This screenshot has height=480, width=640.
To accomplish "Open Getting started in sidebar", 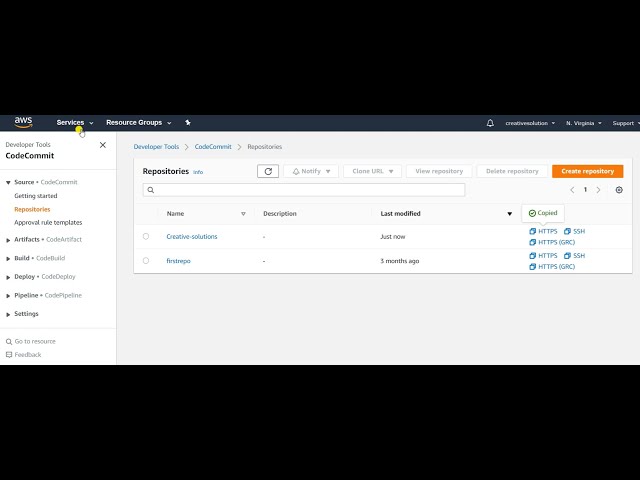I will [36, 196].
